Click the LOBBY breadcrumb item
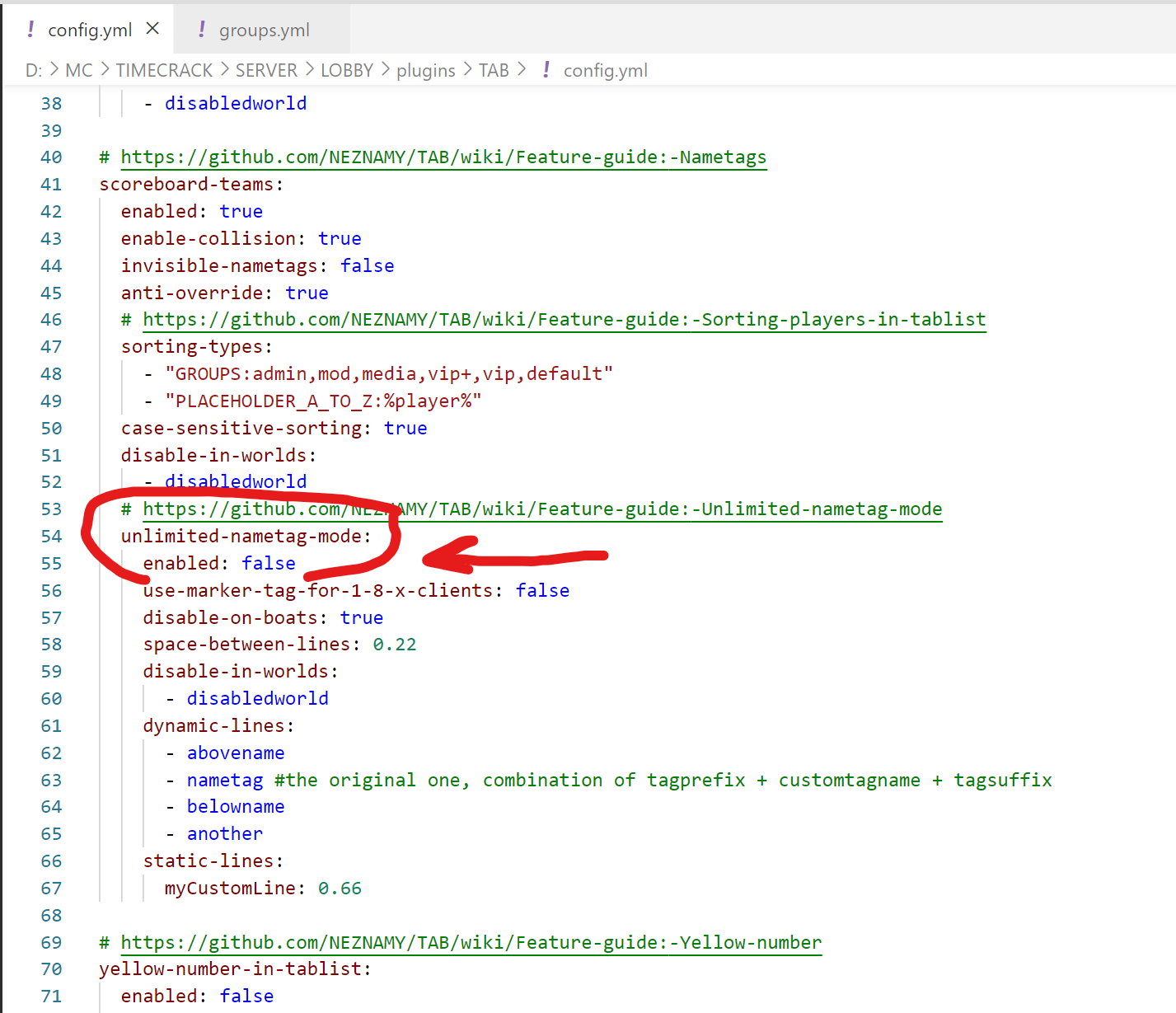Image resolution: width=1176 pixels, height=1013 pixels. [x=346, y=70]
